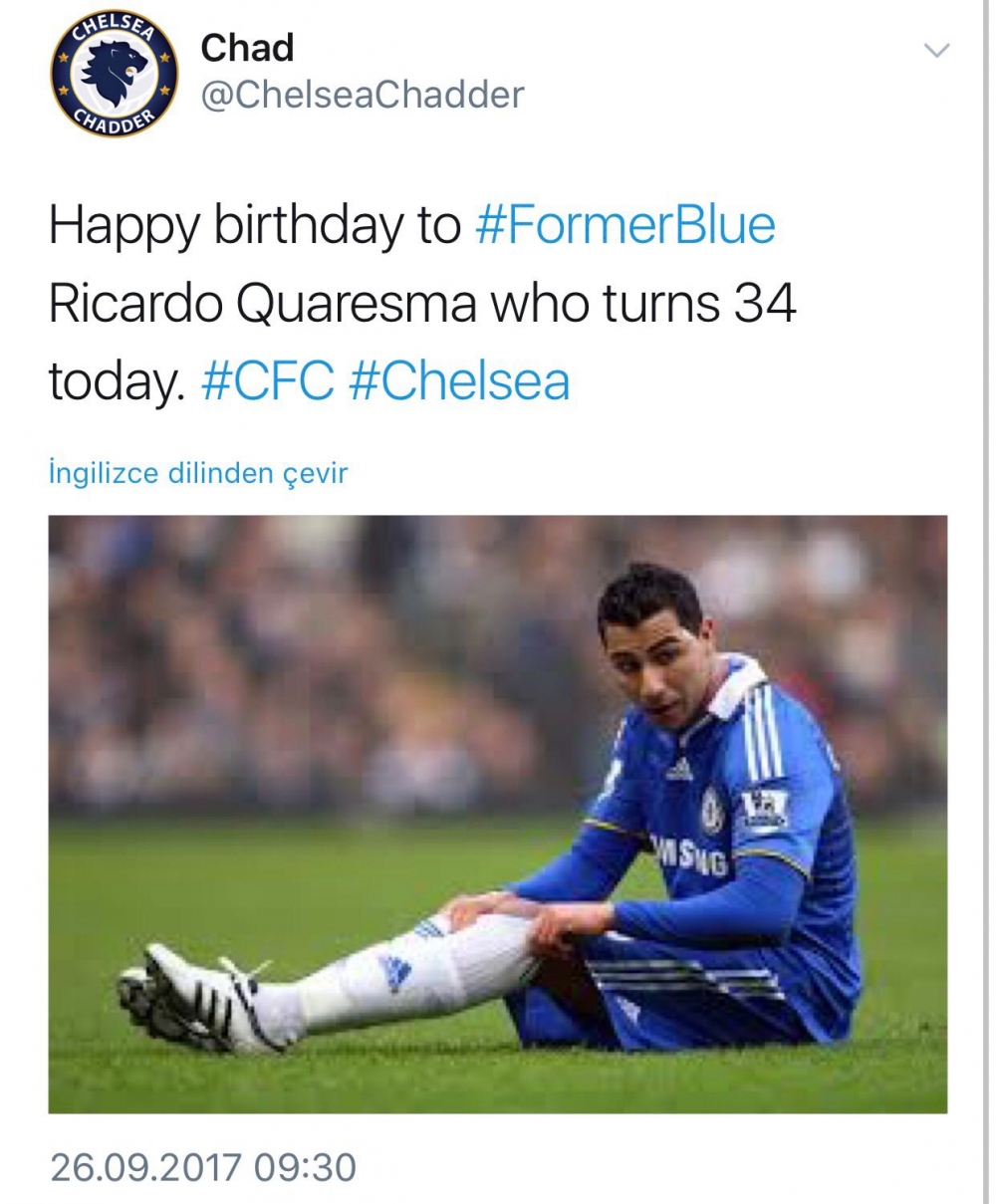Click the tweet timestamp 26.09.2017 09:30
996x1204 pixels.
203,1166
